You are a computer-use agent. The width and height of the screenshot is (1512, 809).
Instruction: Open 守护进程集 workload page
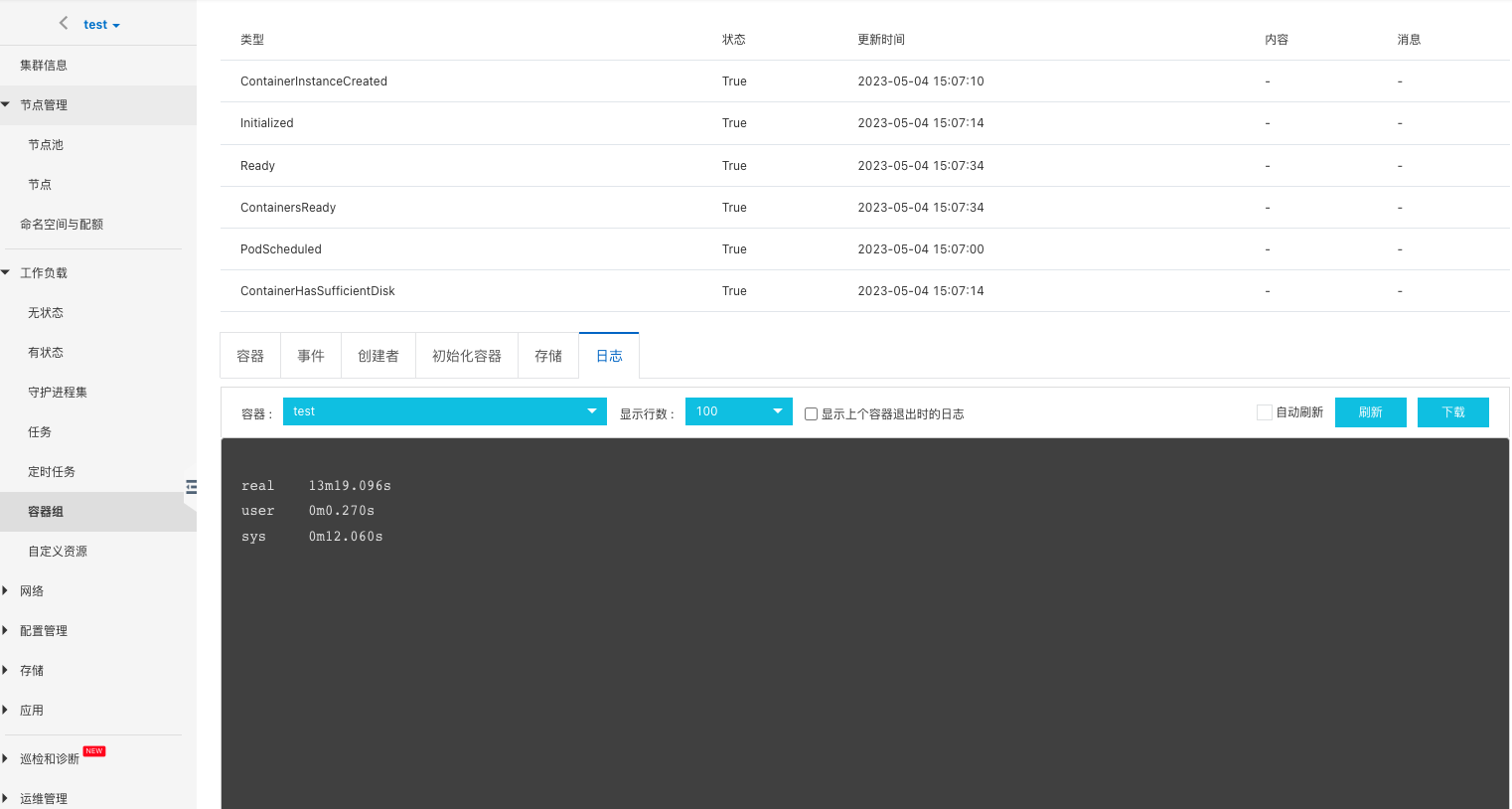59,391
